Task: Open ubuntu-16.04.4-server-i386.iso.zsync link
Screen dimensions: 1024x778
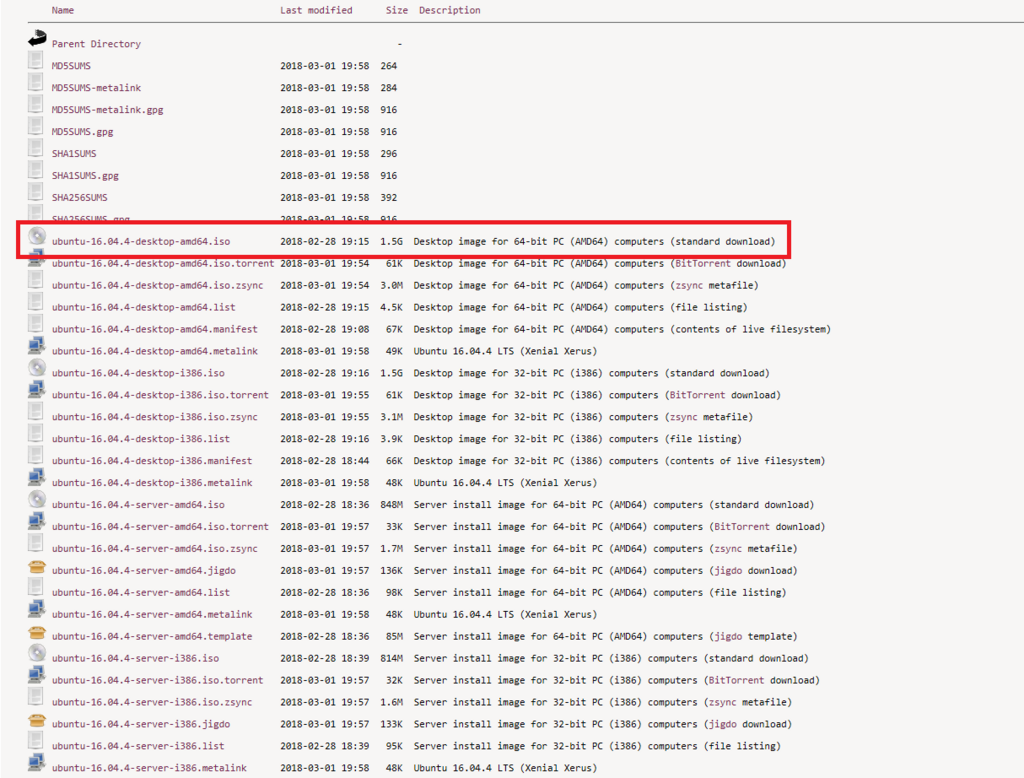Action: 152,702
